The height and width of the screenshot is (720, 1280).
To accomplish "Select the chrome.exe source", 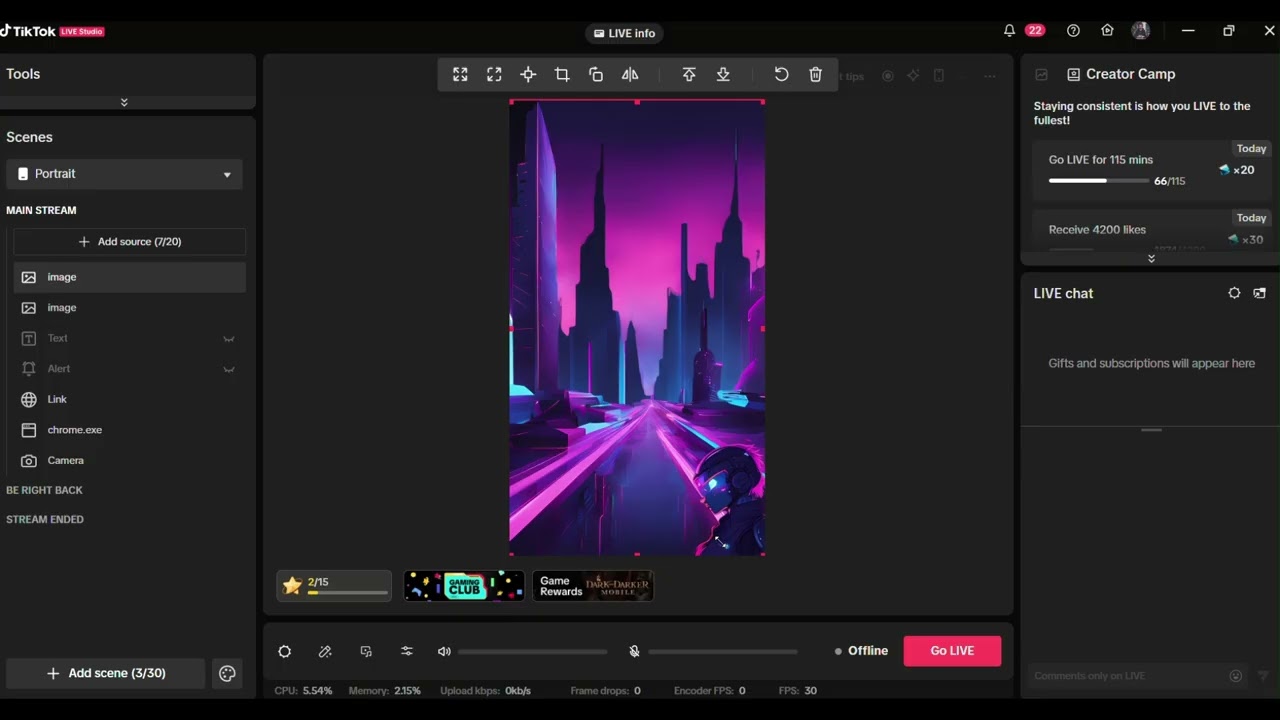I will coord(129,430).
